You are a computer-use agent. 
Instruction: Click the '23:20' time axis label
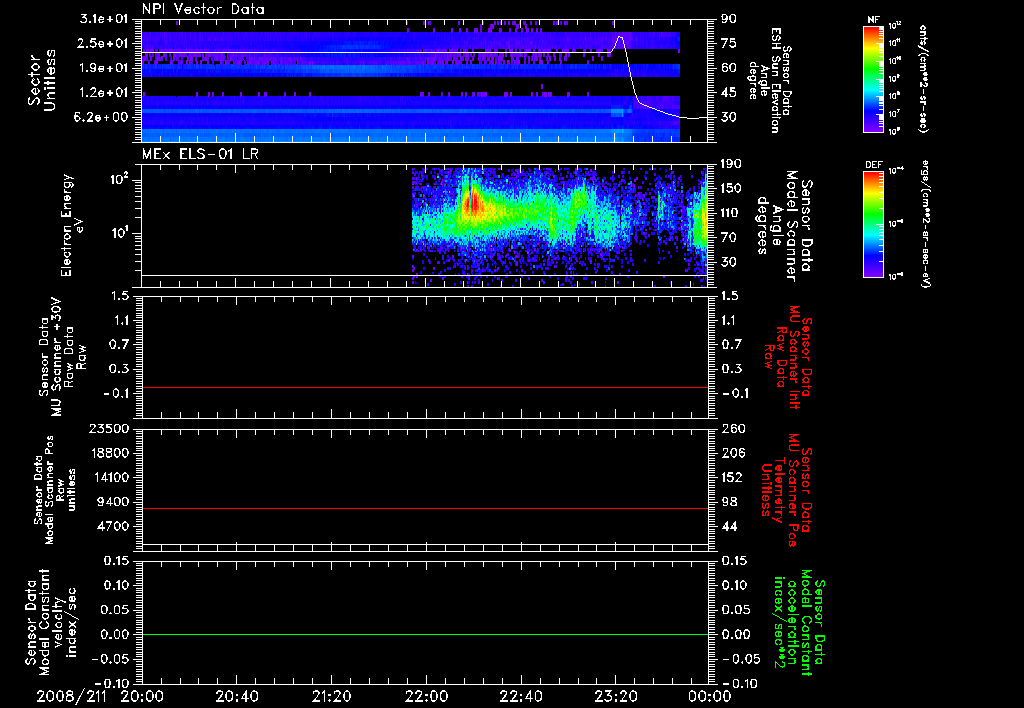(616, 696)
